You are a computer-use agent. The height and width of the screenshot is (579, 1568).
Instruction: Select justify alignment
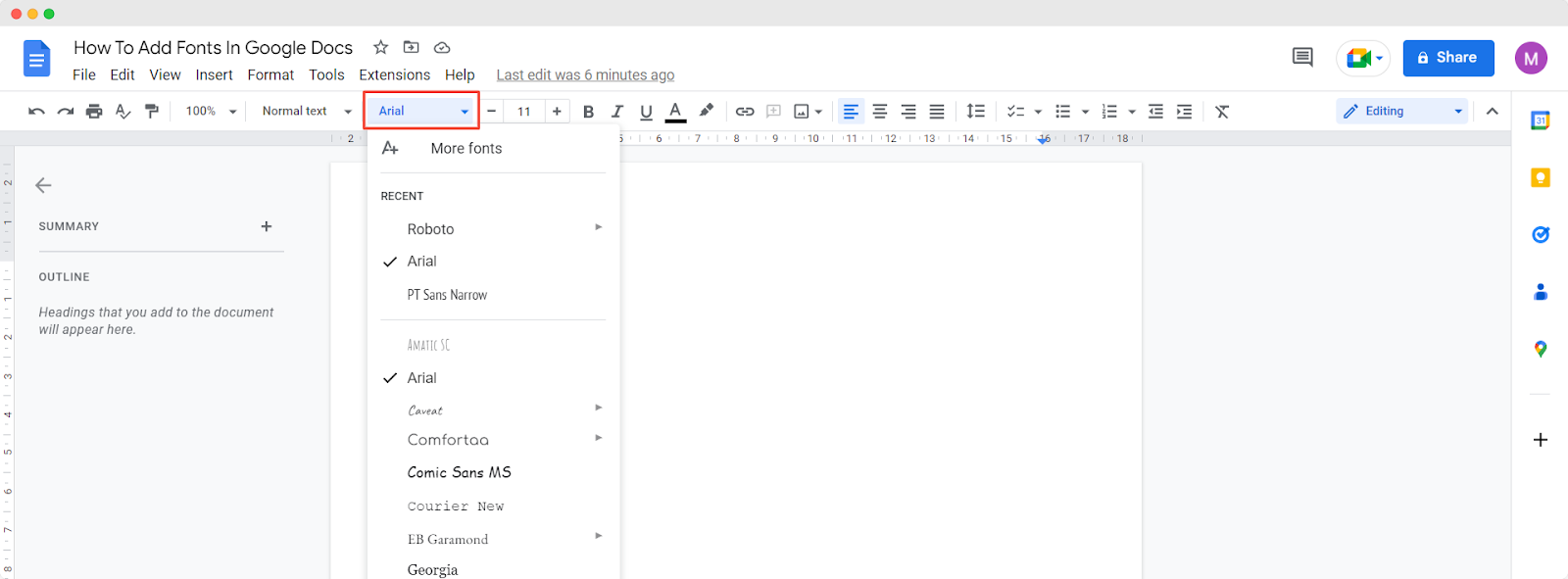(937, 112)
